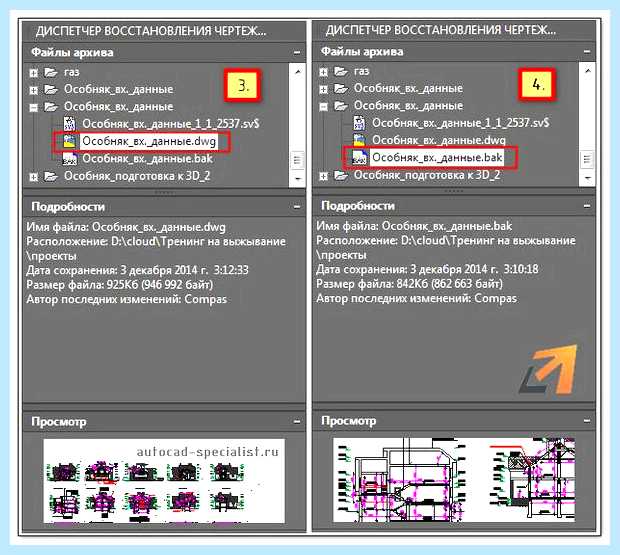Click the left ДИСПЕТЧЕР ВОССТАНОВЛЕНИЯ ЧЕРТЕЖ... title bar
This screenshot has width=620, height=555.
click(x=164, y=31)
